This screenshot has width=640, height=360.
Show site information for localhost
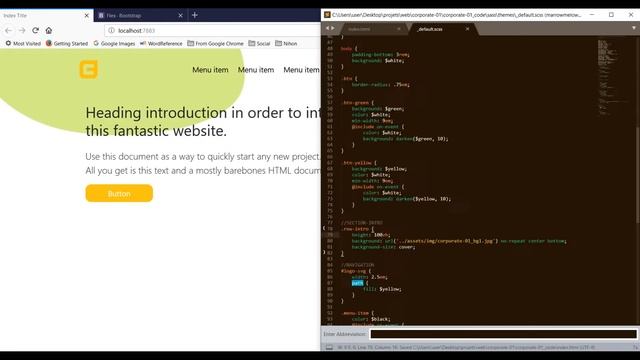point(111,31)
